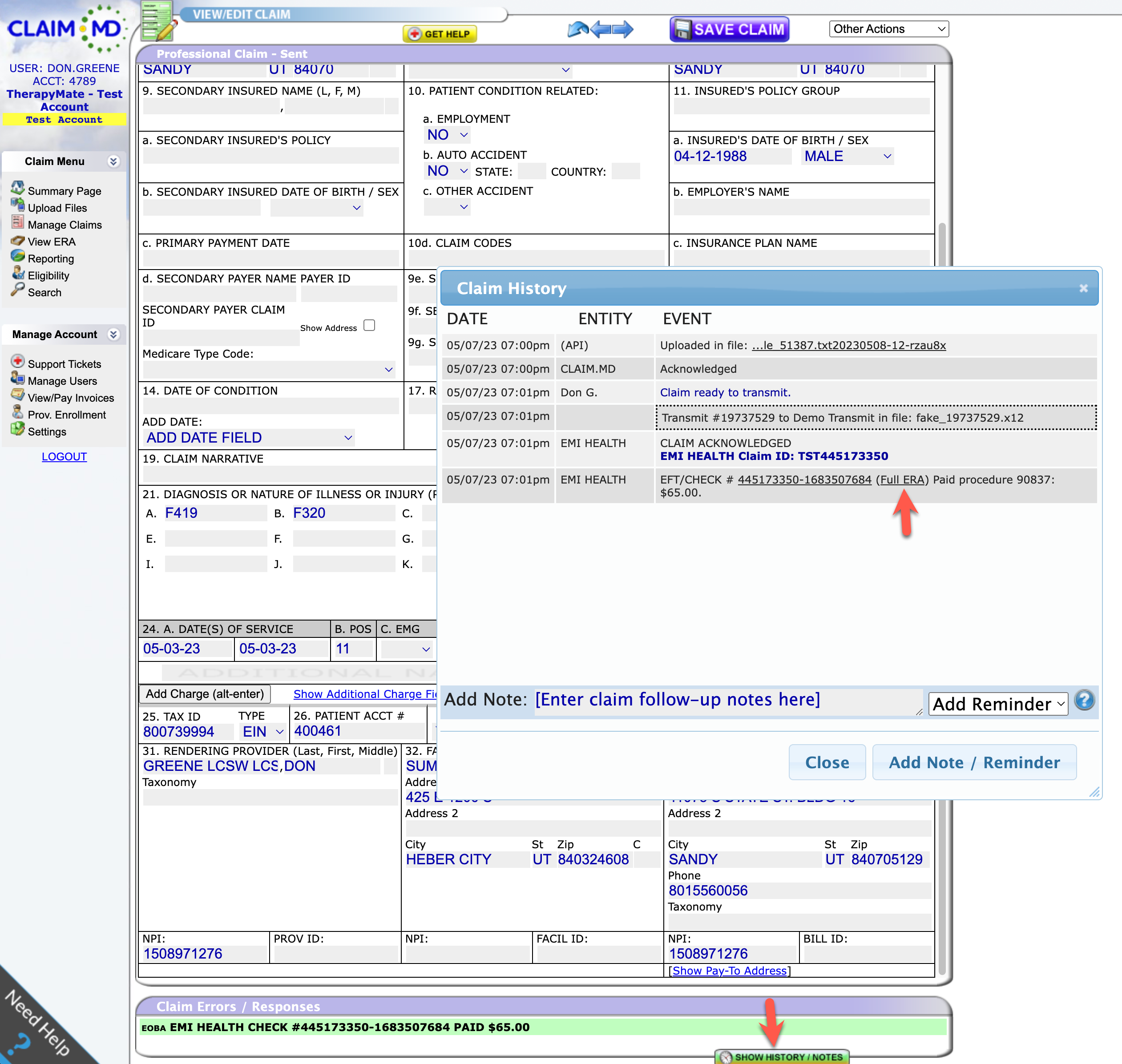Click the SAVE CLAIM button

[729, 29]
